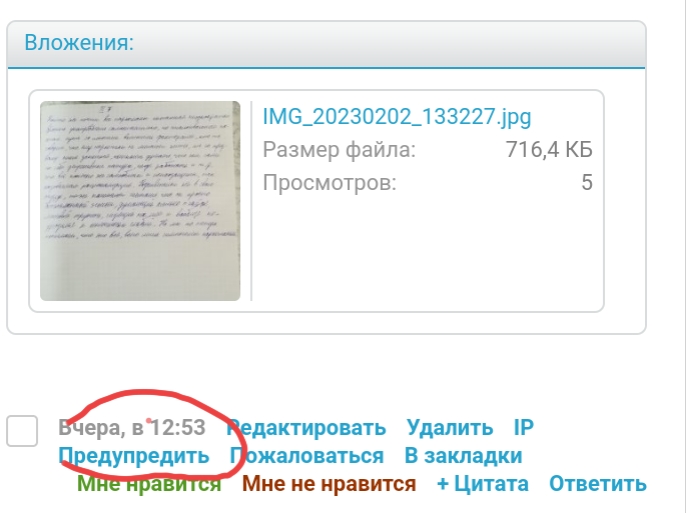Reply to the post via 'Ответить'

pos(598,484)
